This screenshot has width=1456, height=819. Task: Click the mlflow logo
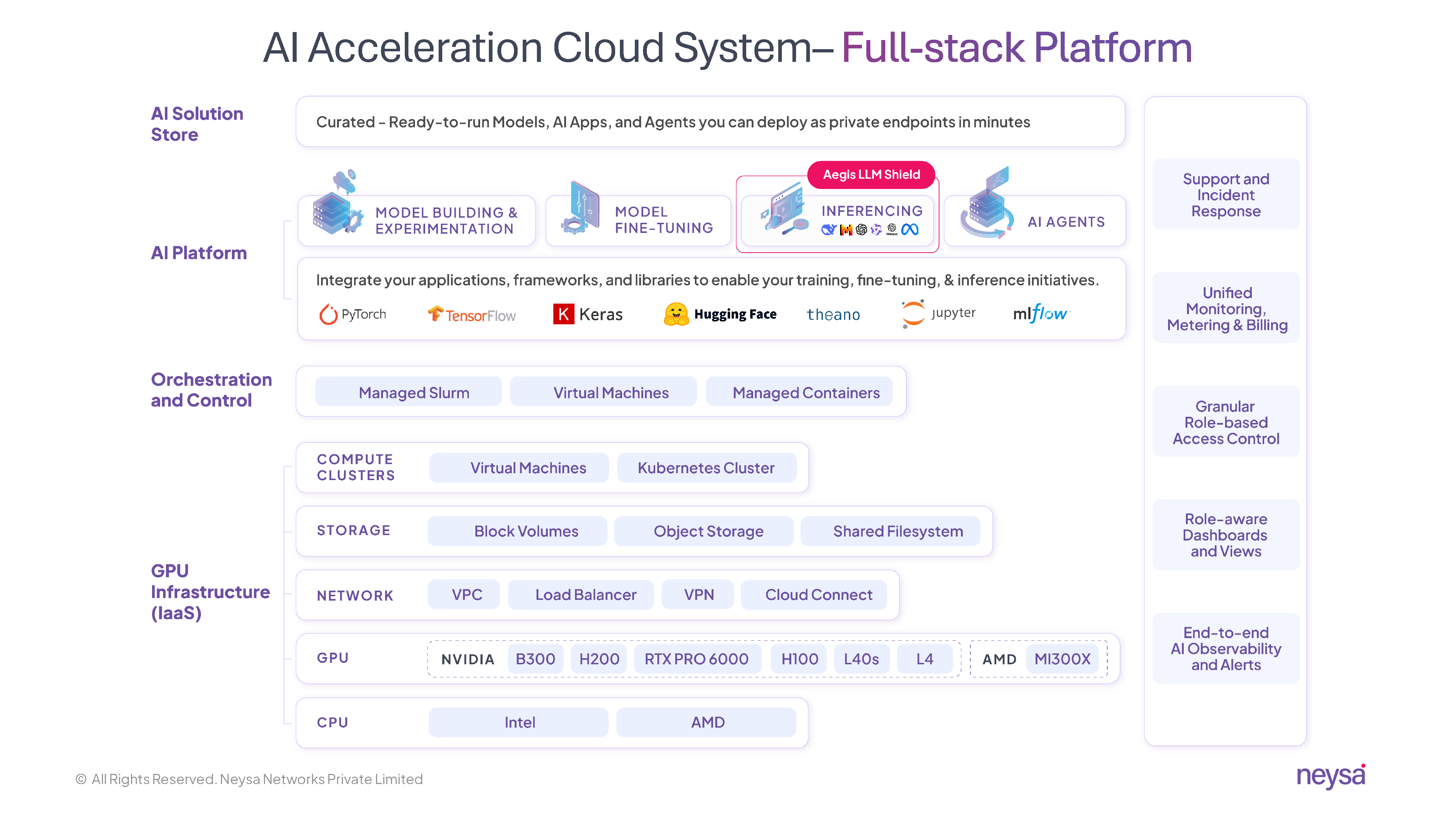point(1041,314)
